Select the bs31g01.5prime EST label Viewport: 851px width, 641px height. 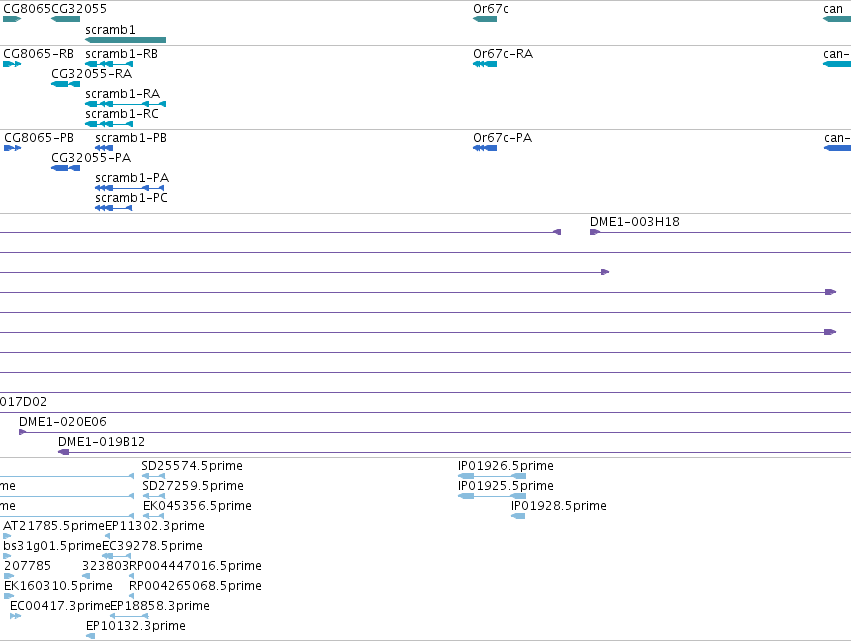pyautogui.click(x=53, y=546)
